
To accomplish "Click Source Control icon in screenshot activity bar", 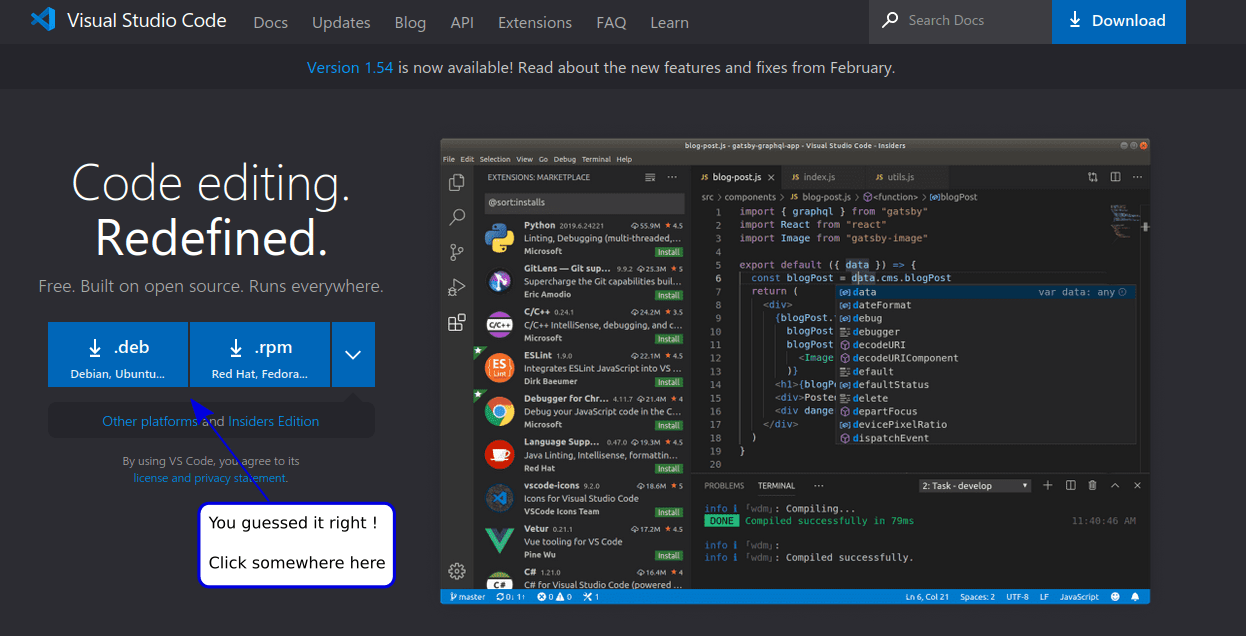I will coord(457,252).
